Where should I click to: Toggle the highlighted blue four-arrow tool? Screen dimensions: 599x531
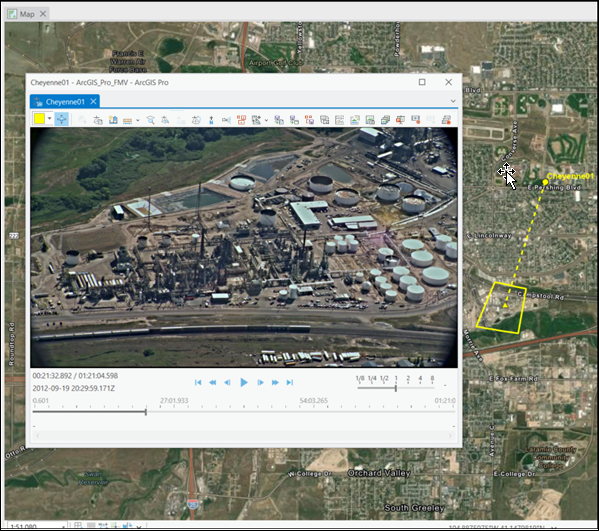tap(62, 119)
